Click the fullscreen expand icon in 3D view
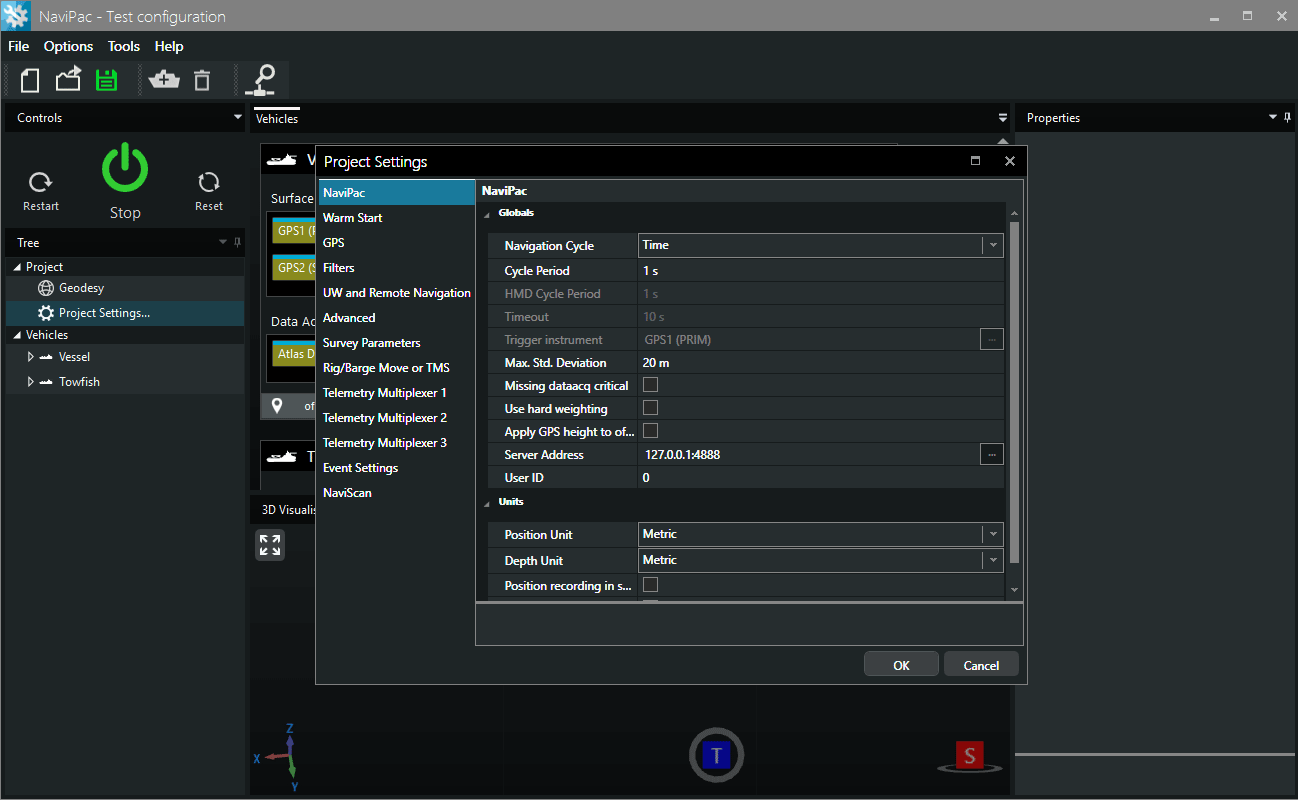 pos(270,545)
